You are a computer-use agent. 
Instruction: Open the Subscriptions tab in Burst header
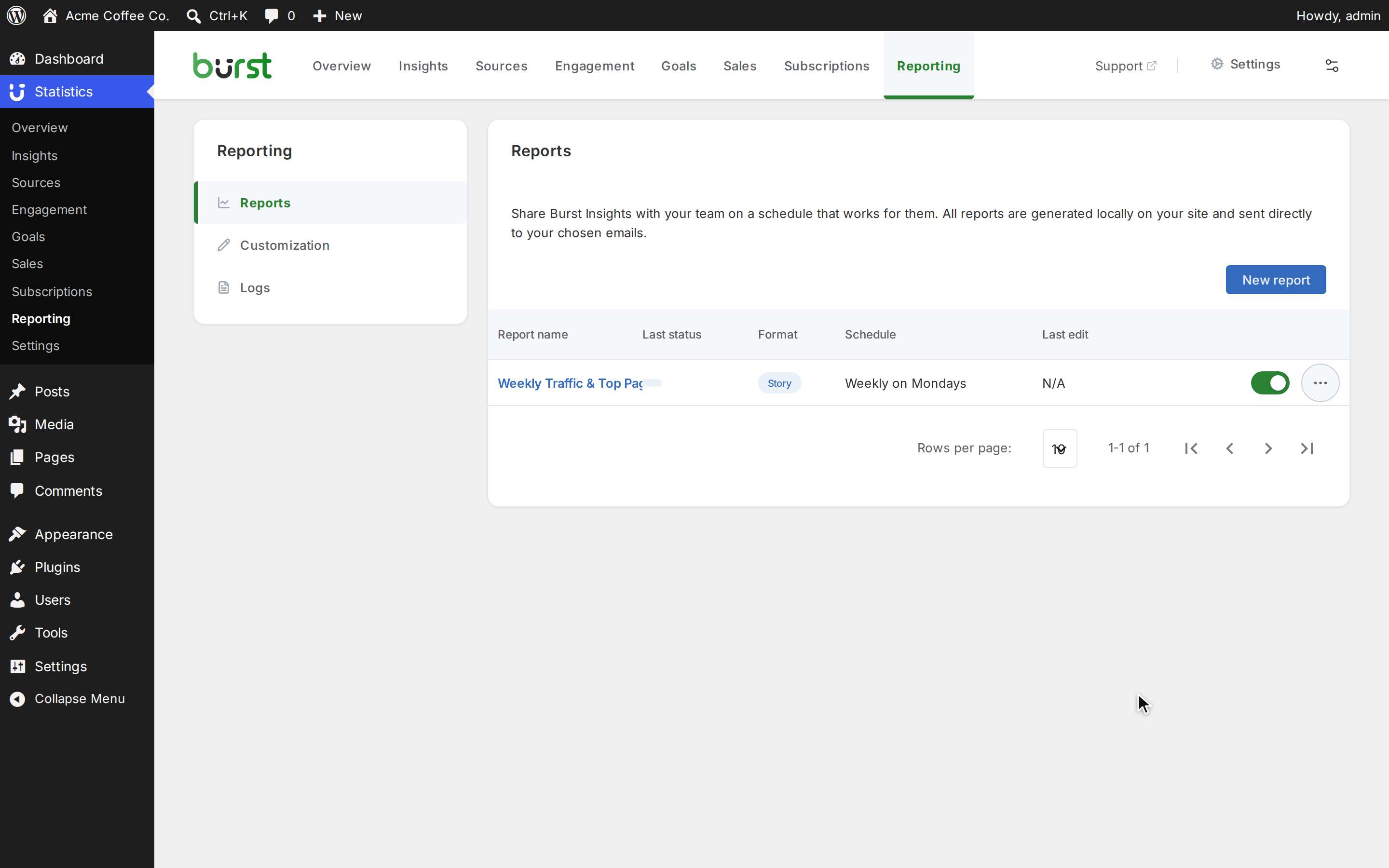coord(827,66)
